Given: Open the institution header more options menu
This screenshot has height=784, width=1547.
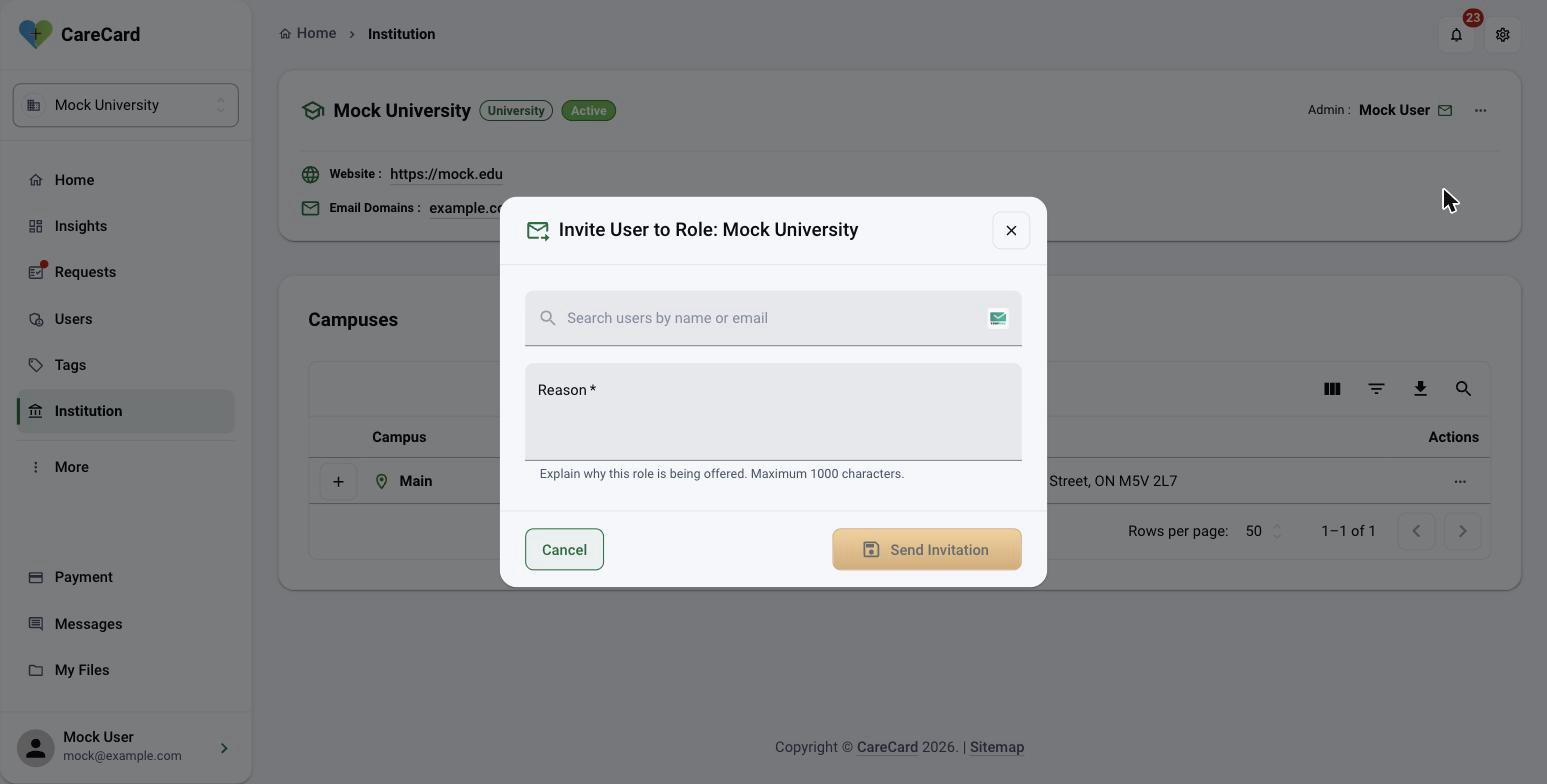Looking at the screenshot, I should pyautogui.click(x=1480, y=110).
